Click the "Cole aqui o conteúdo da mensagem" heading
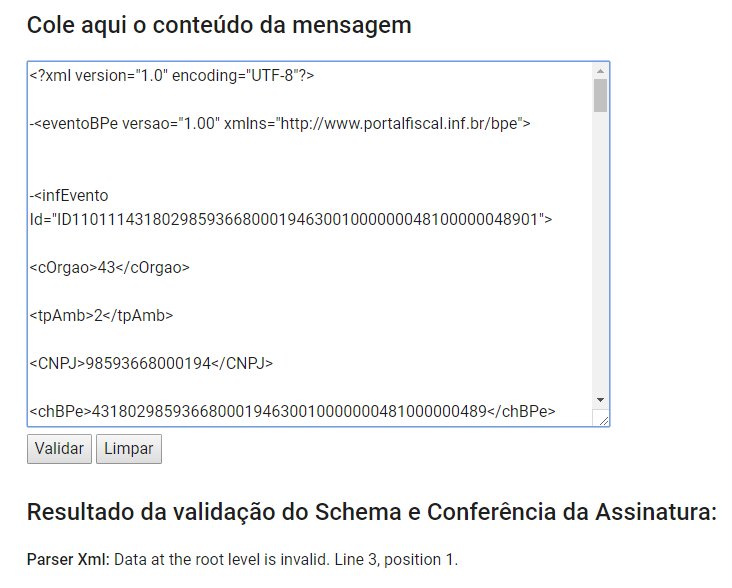Screen dimensions: 732x588 pos(219,25)
